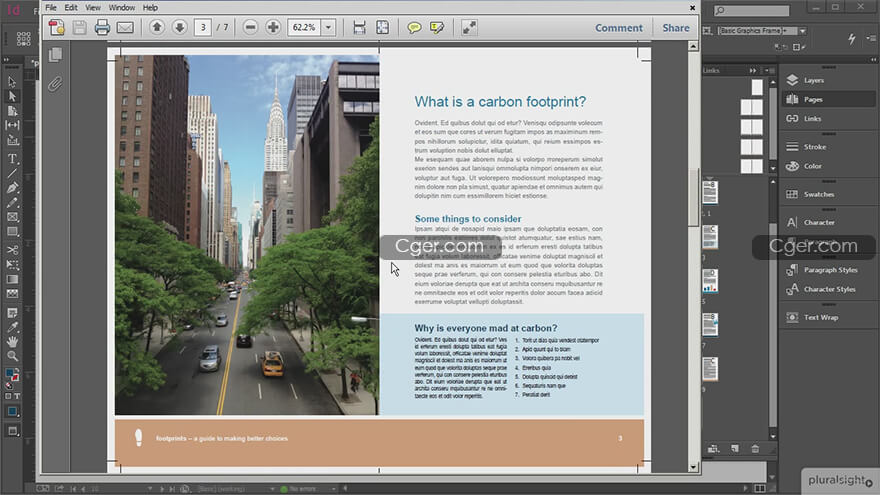880x495 pixels.
Task: Click the zoom out minus button
Action: click(250, 27)
